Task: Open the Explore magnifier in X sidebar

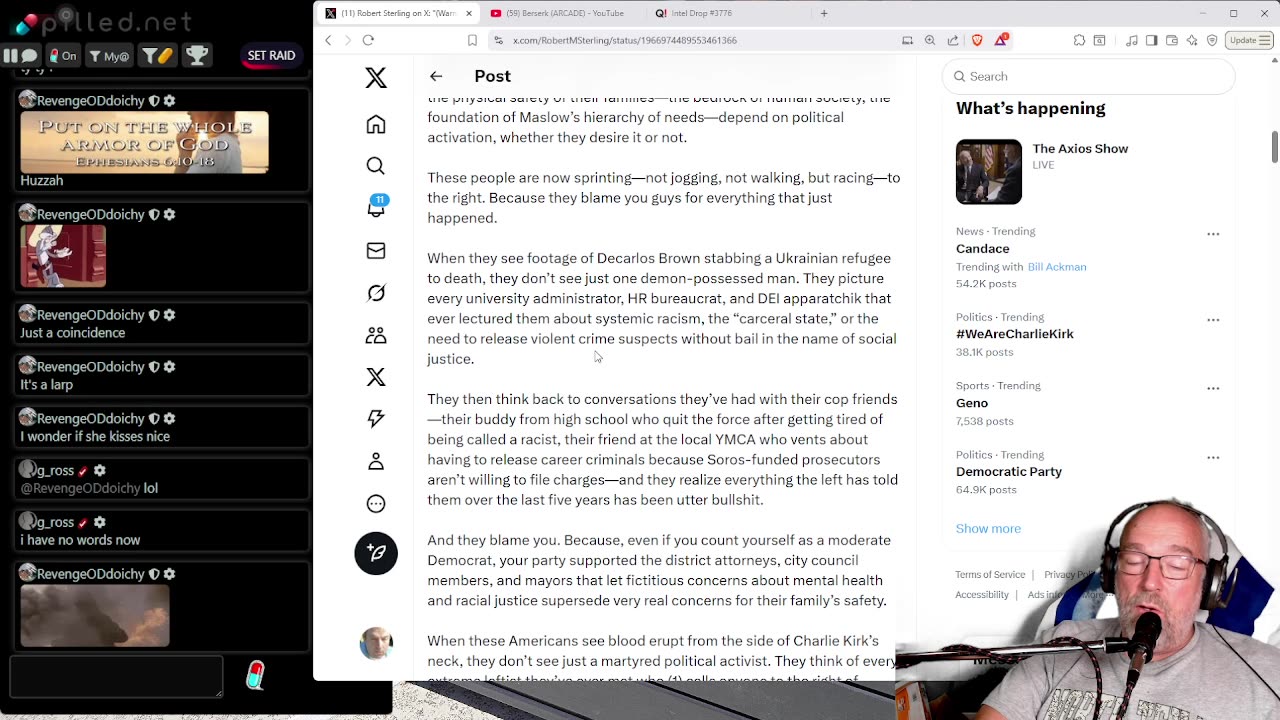Action: pyautogui.click(x=376, y=166)
